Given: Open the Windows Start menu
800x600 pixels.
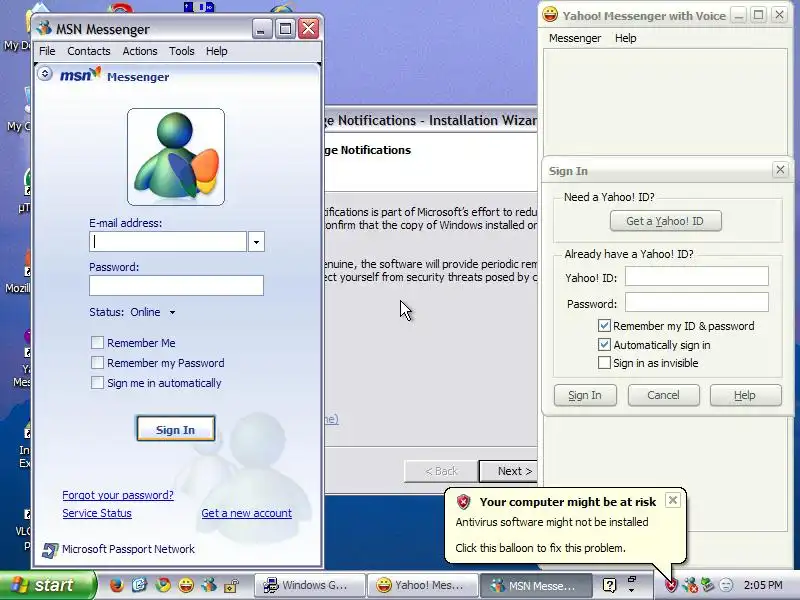Looking at the screenshot, I should [x=47, y=585].
